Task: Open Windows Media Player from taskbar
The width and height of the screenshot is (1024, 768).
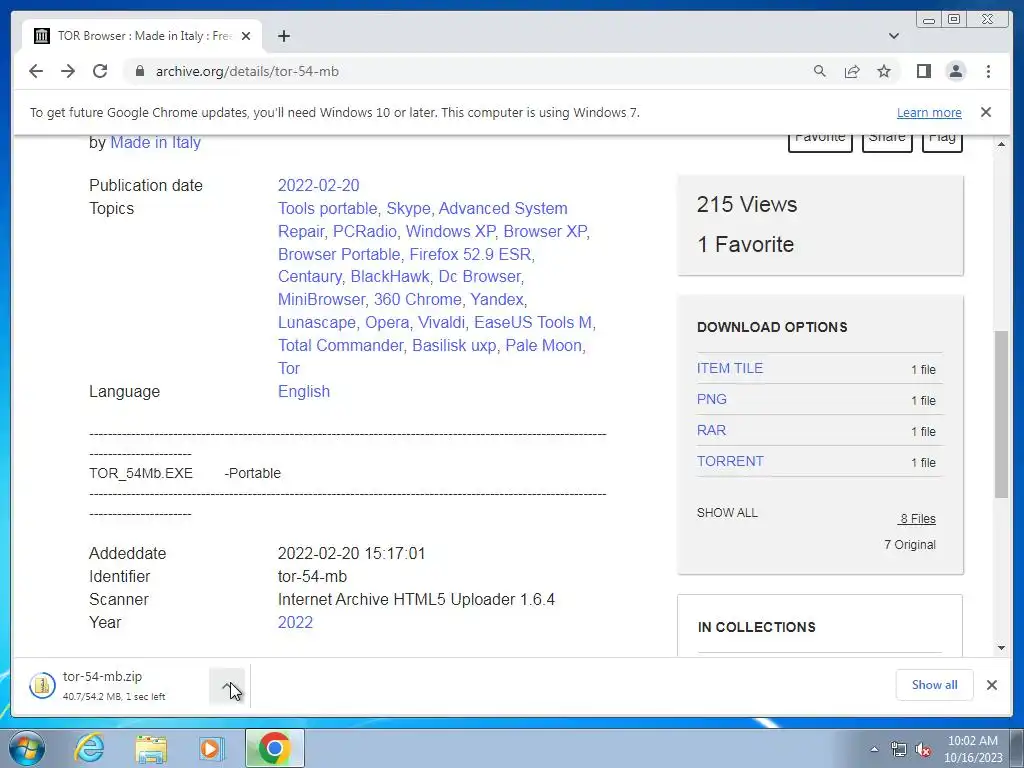Action: click(x=211, y=748)
